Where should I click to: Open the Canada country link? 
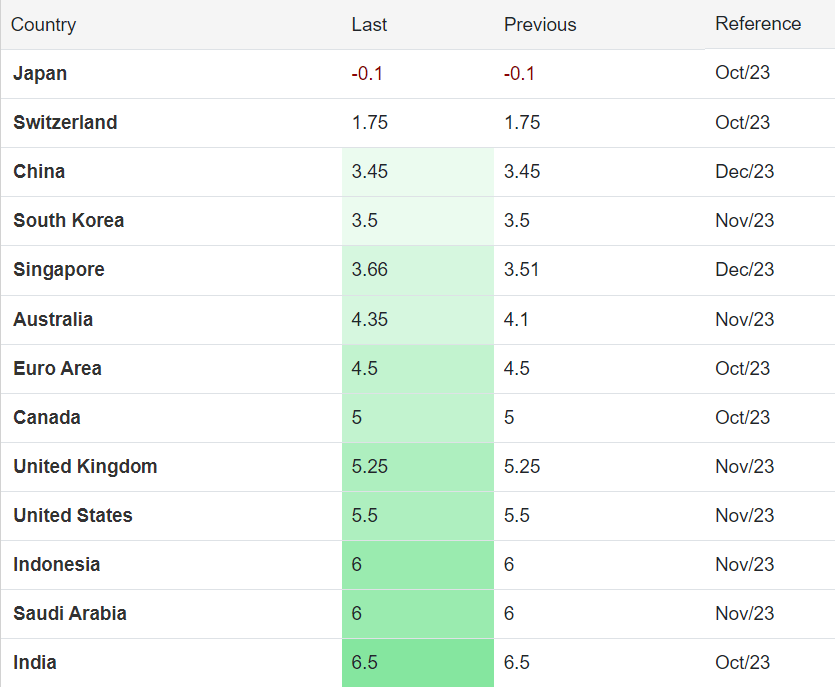point(46,418)
